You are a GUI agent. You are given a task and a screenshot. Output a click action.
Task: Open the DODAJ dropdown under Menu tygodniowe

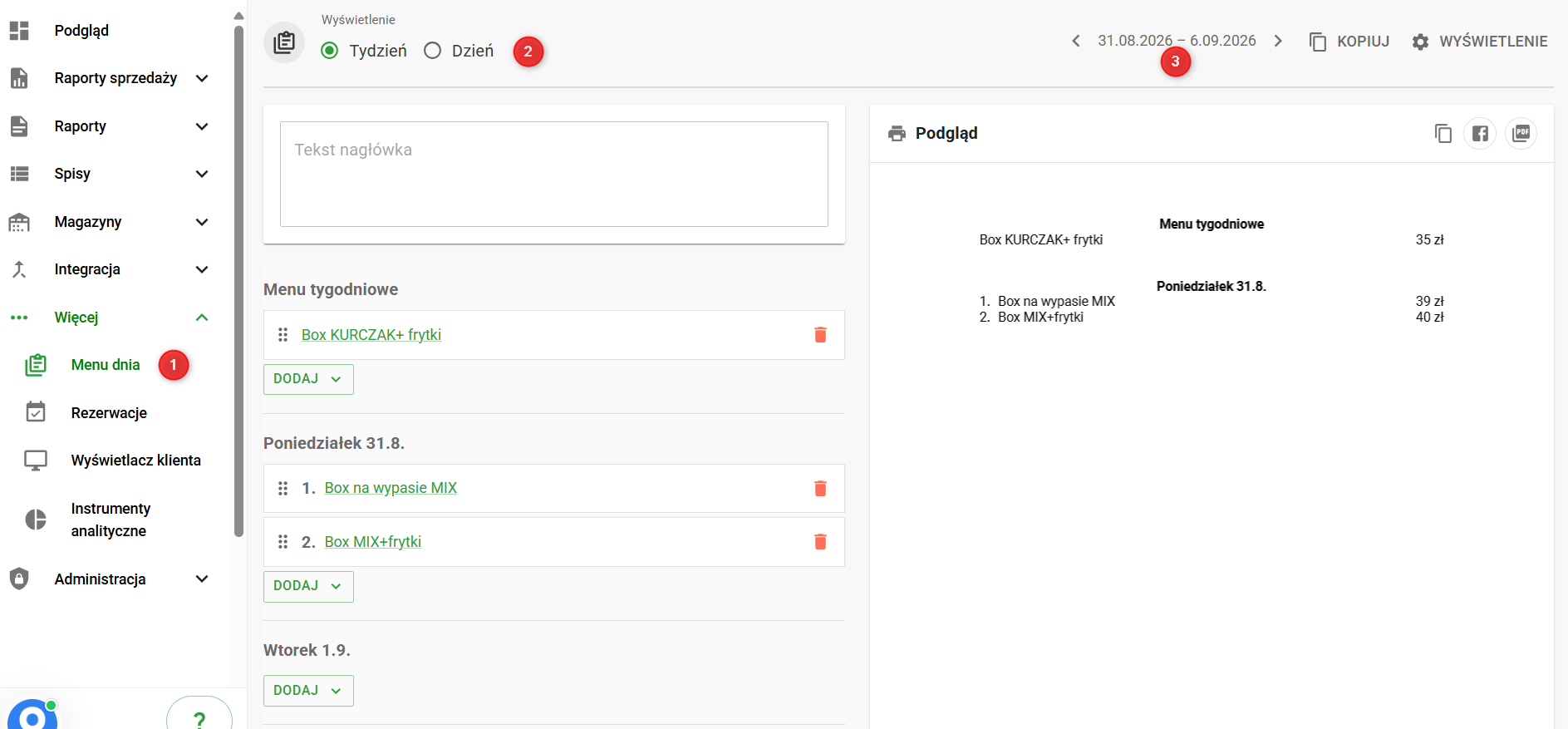(x=308, y=379)
